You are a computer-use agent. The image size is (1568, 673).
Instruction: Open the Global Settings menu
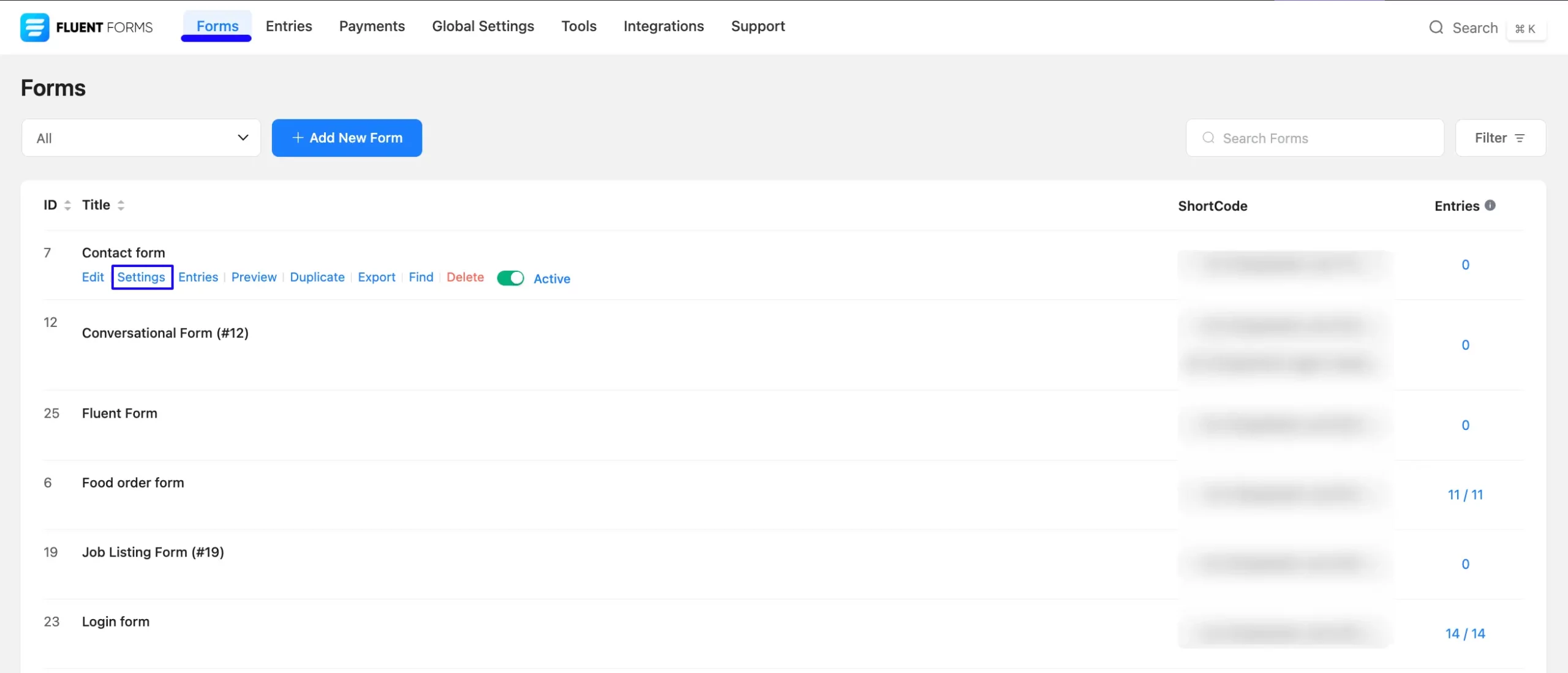tap(483, 26)
